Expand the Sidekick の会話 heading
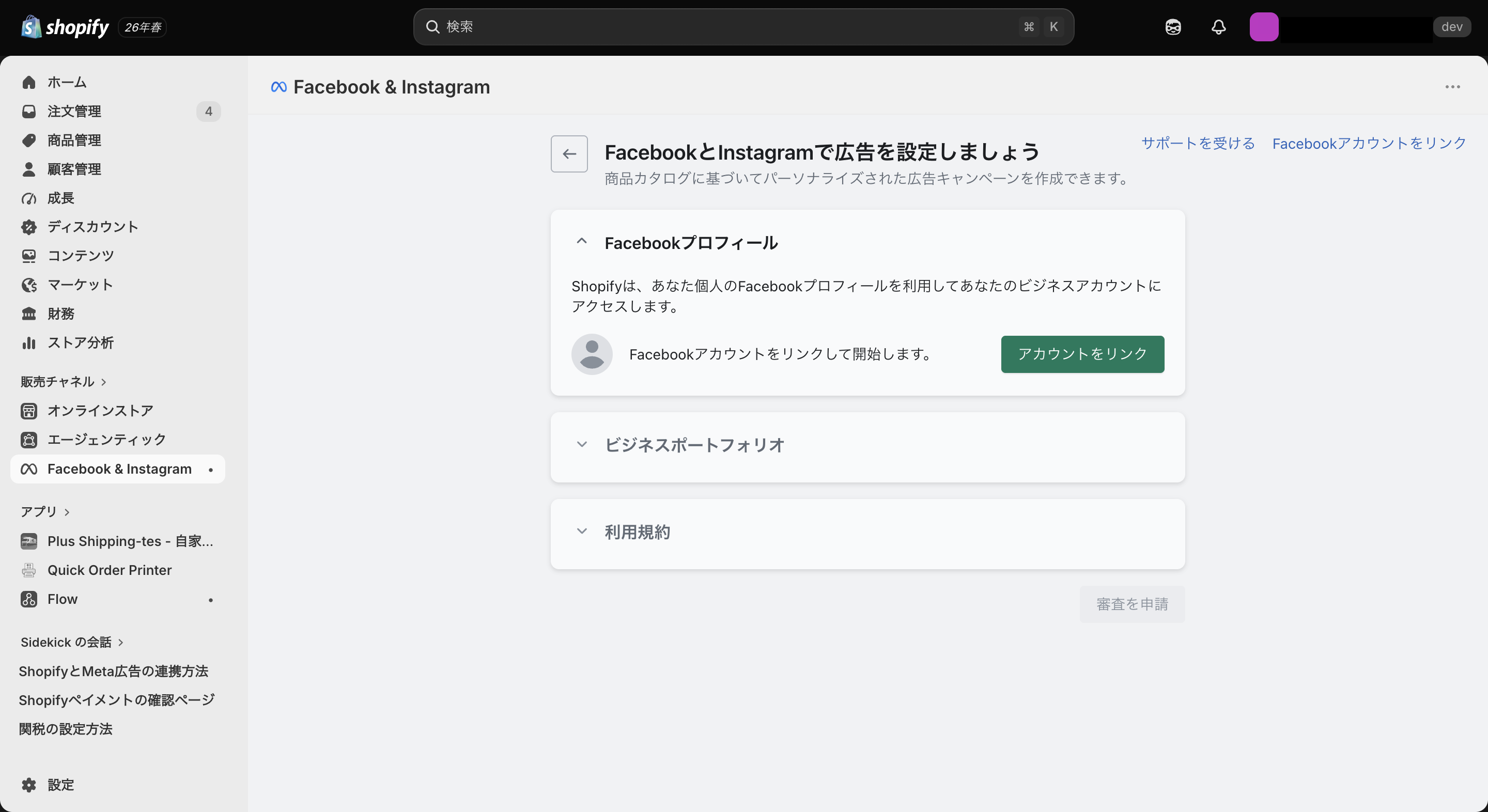 pyautogui.click(x=72, y=642)
